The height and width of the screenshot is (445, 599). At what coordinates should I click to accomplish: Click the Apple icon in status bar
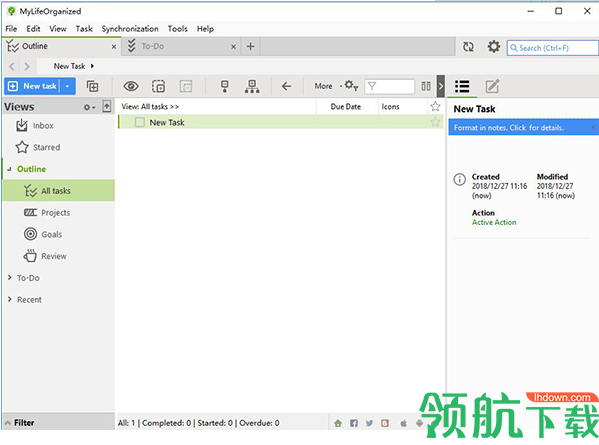point(403,423)
